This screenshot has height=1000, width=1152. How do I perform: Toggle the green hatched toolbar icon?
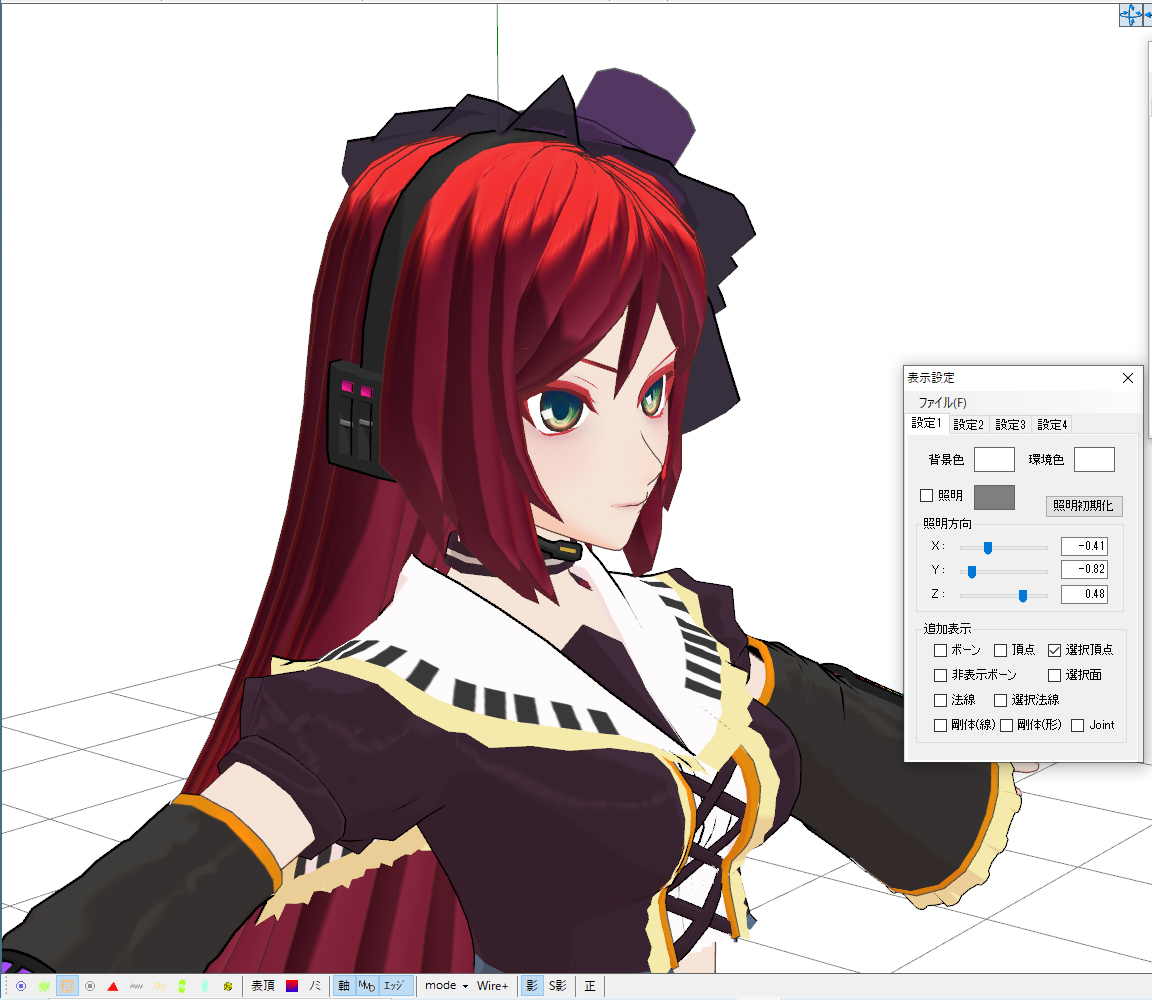tap(44, 986)
